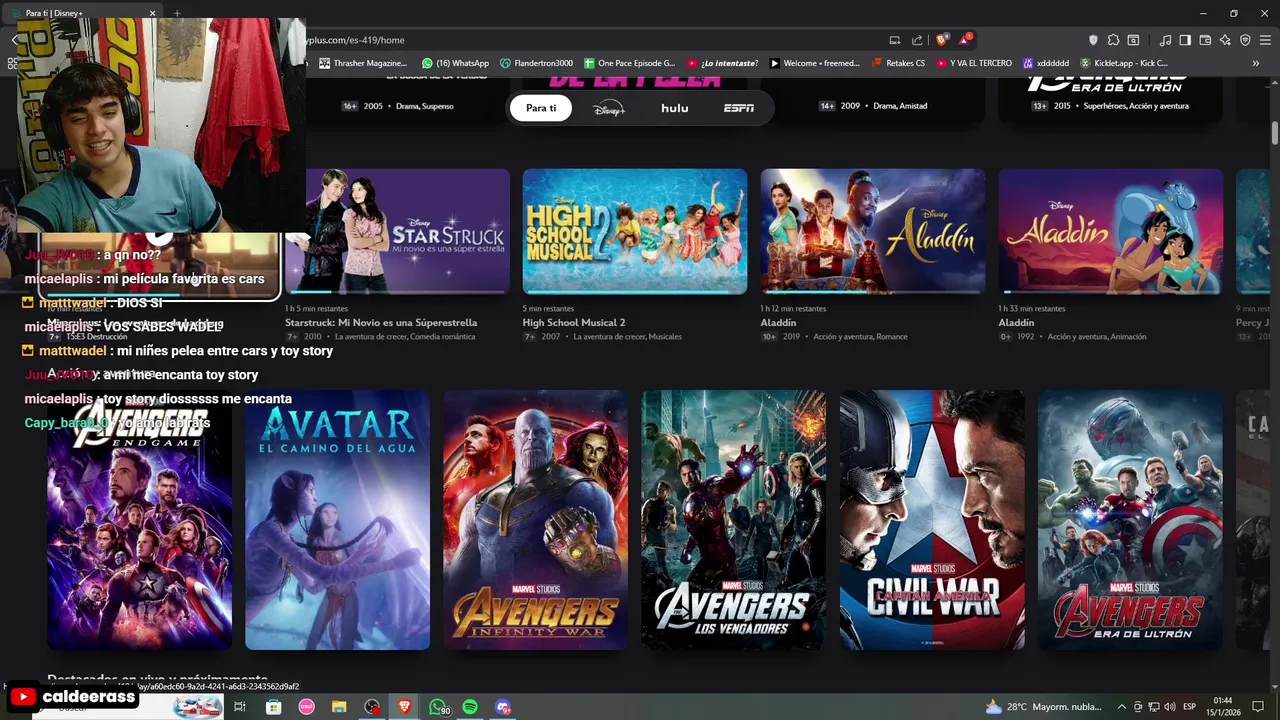Open OBS Studio from the taskbar
Screen dimensions: 1280x720
[372, 707]
